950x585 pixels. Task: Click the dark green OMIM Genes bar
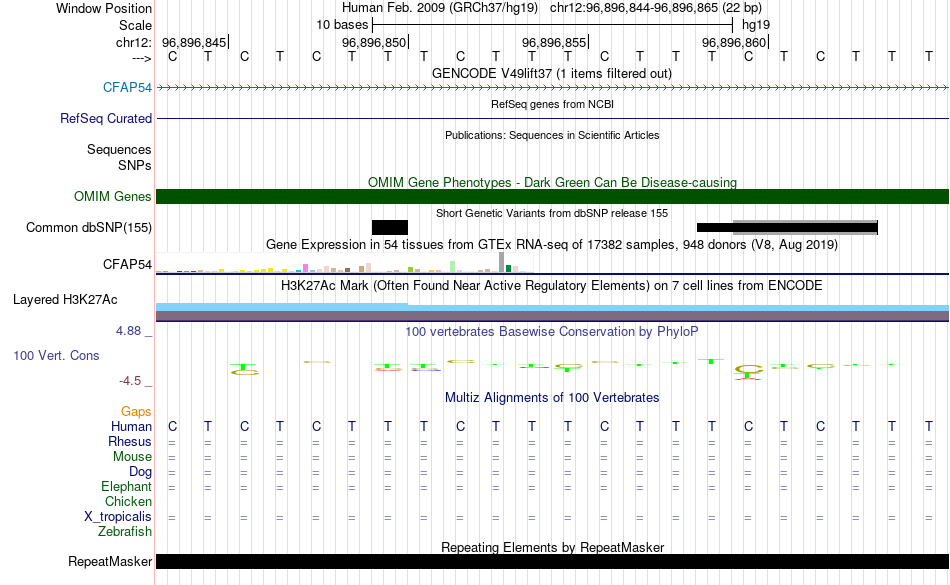tap(552, 196)
